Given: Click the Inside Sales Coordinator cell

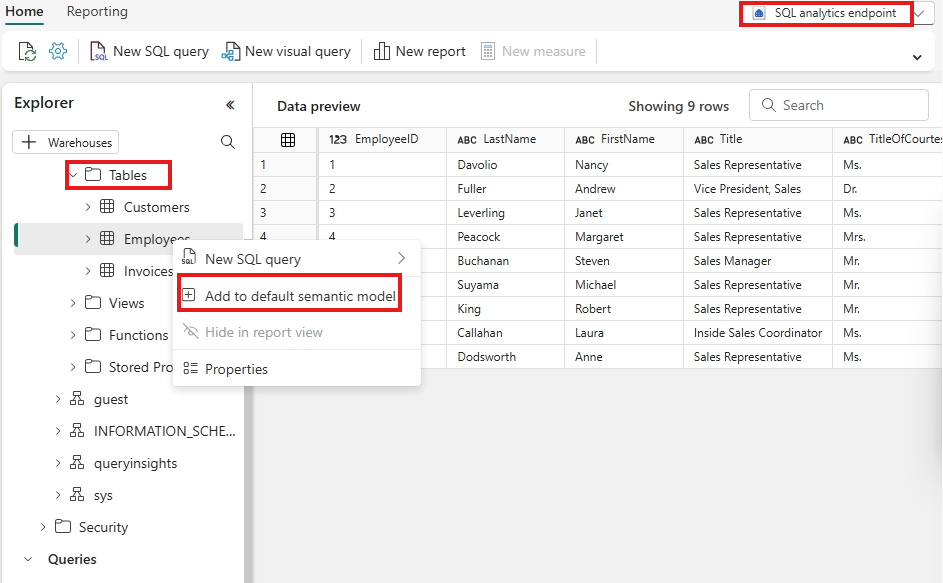Looking at the screenshot, I should [x=758, y=333].
